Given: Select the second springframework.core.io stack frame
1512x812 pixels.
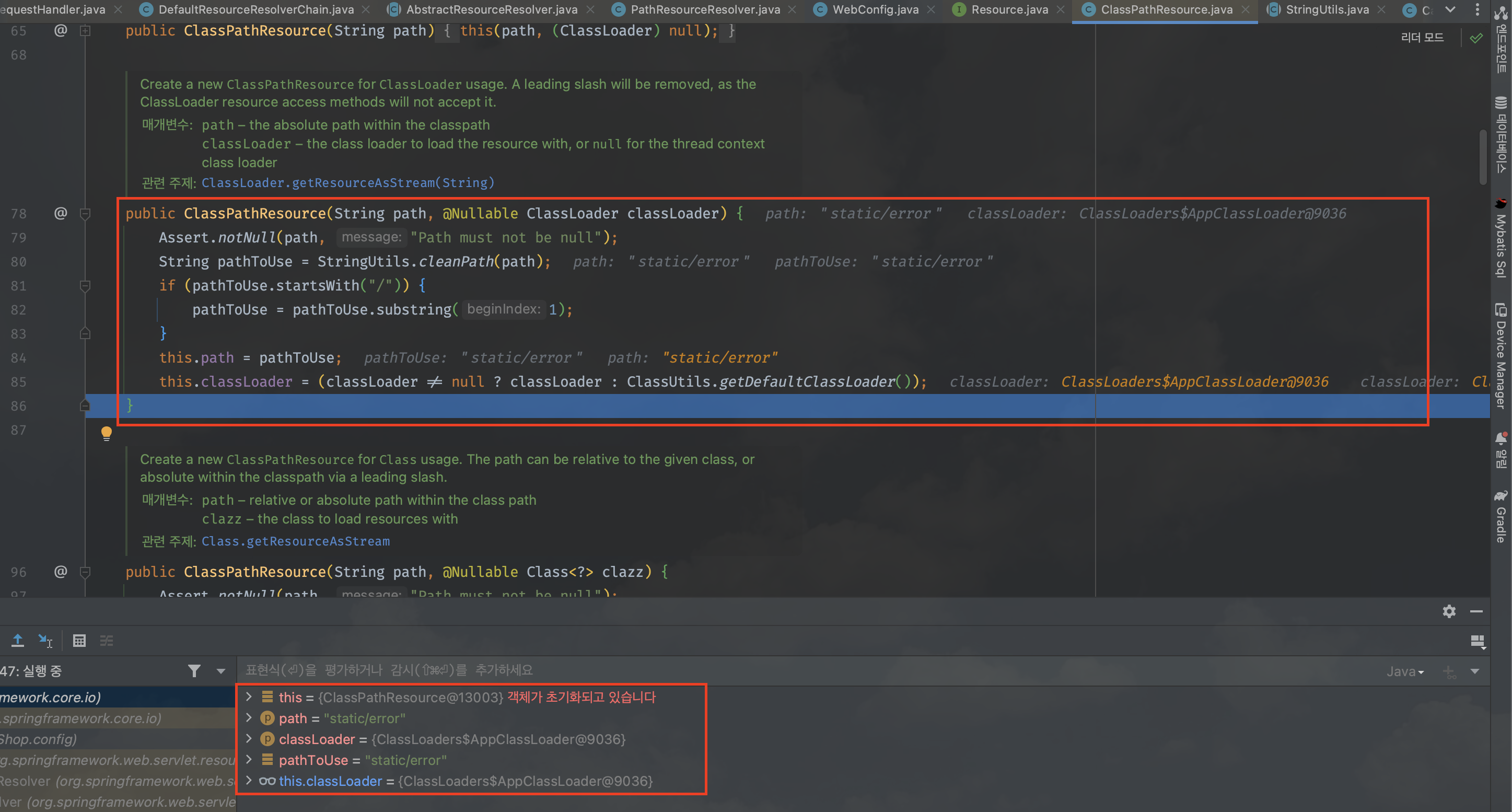Looking at the screenshot, I should pos(118,717).
